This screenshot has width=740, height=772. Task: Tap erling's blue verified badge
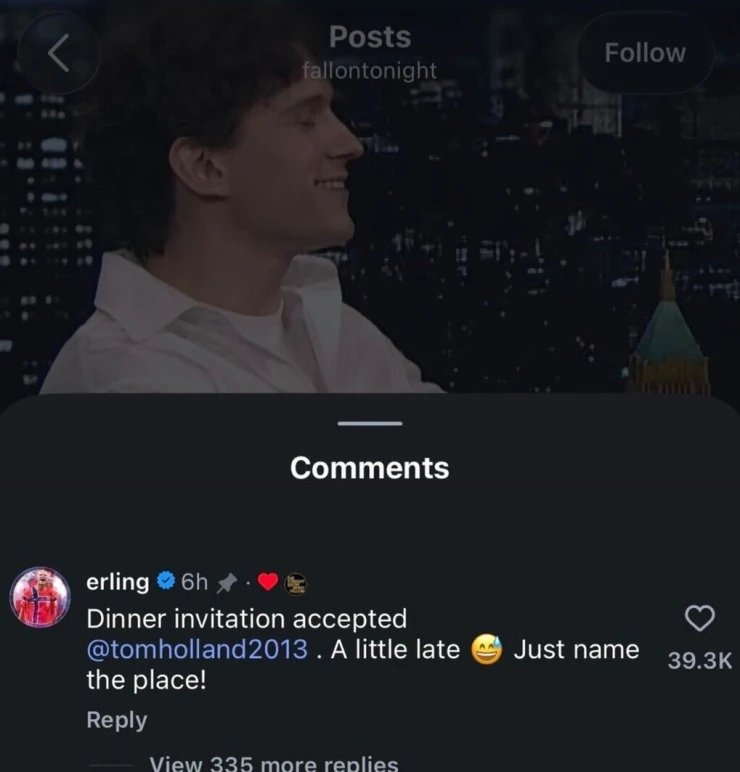[166, 581]
